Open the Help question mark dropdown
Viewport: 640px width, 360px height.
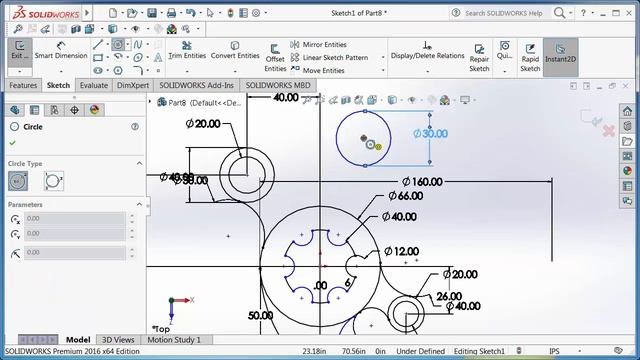coord(593,13)
